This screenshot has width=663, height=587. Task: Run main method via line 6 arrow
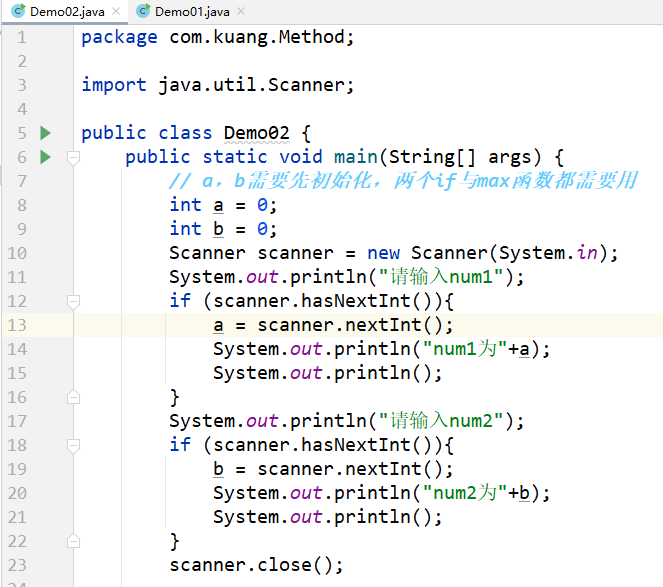click(45, 157)
